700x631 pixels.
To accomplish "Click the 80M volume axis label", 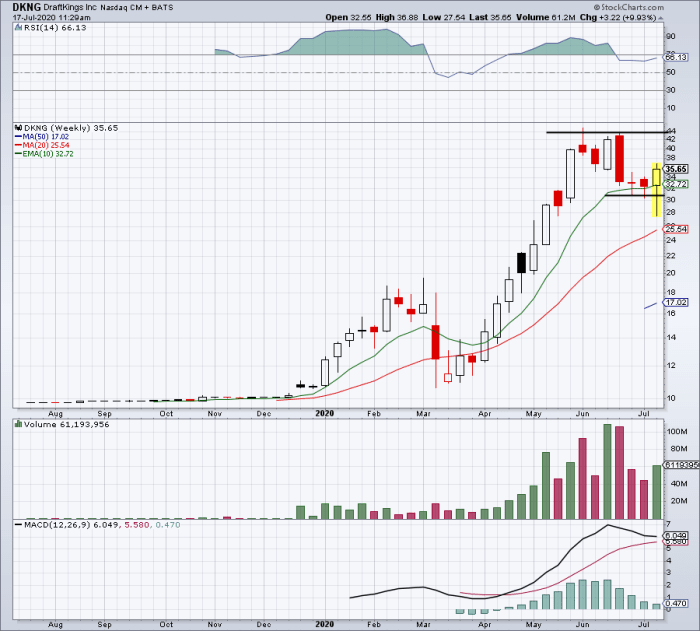I will (x=677, y=449).
